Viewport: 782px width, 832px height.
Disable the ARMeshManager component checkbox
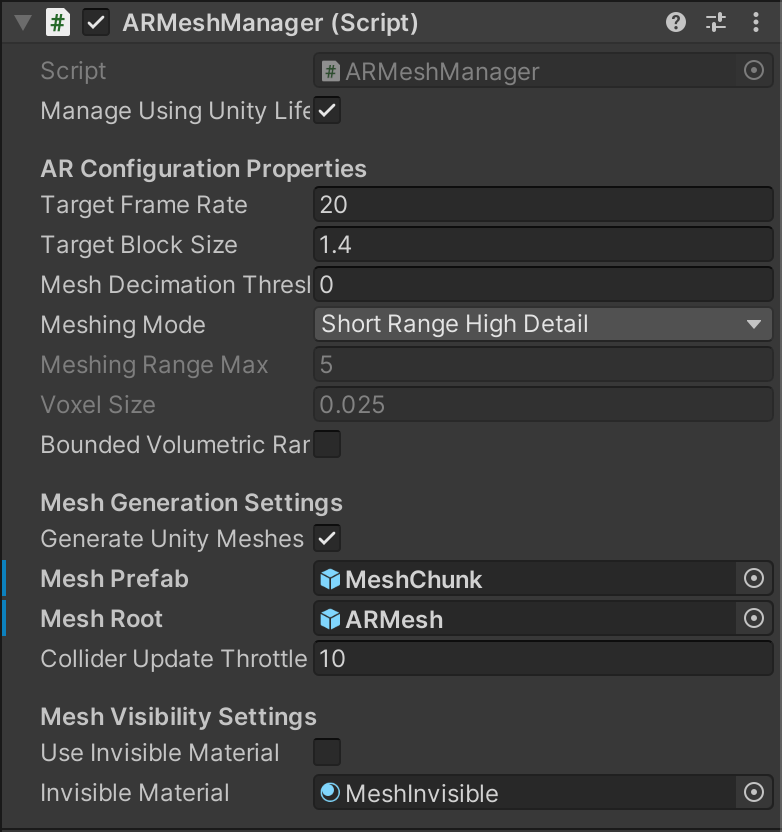click(97, 22)
